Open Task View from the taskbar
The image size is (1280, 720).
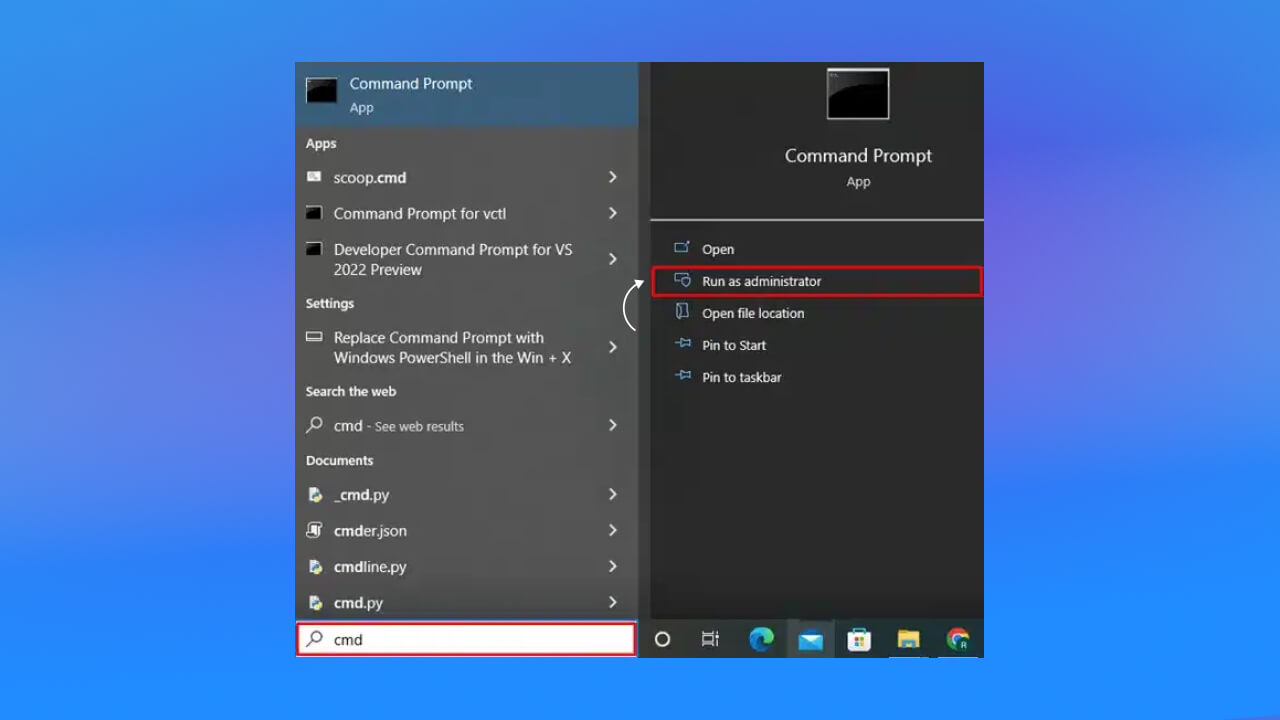[x=711, y=639]
